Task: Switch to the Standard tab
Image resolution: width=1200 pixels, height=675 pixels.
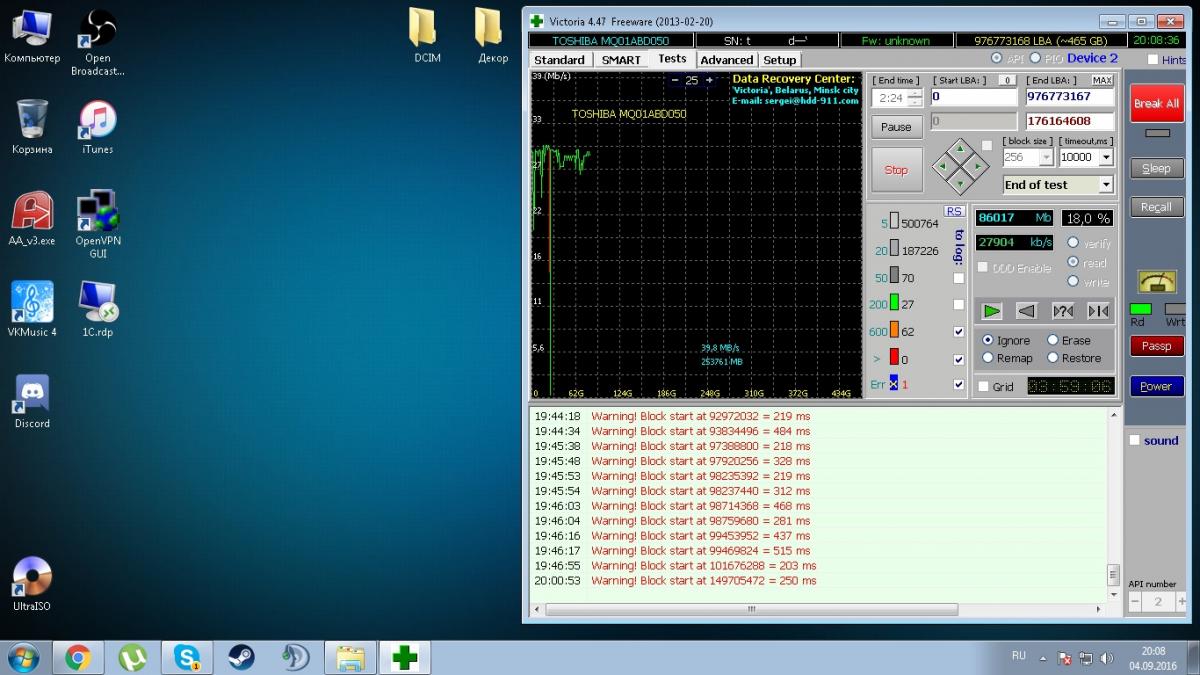Action: (560, 60)
